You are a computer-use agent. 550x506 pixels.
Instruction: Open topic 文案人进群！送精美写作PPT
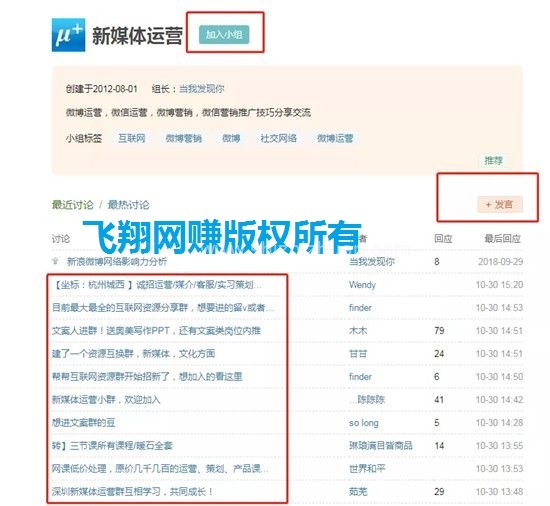click(x=156, y=331)
